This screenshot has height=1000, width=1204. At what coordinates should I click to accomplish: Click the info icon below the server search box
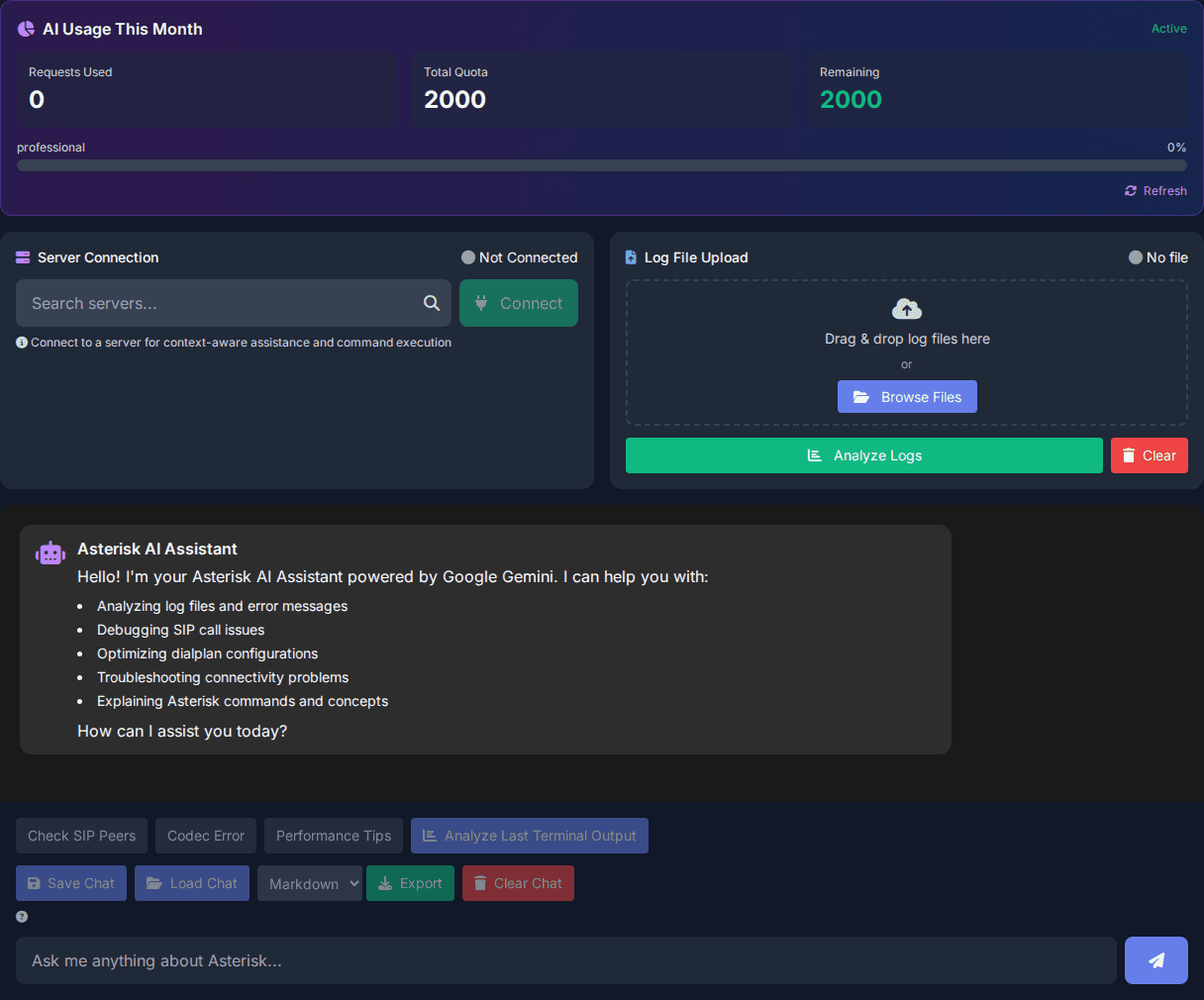pyautogui.click(x=21, y=342)
